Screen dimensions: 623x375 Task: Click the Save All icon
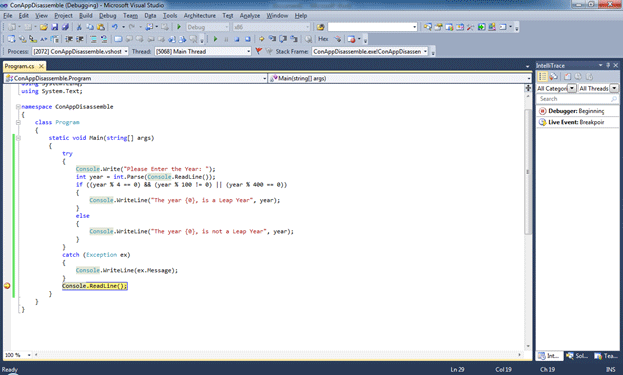coord(65,27)
